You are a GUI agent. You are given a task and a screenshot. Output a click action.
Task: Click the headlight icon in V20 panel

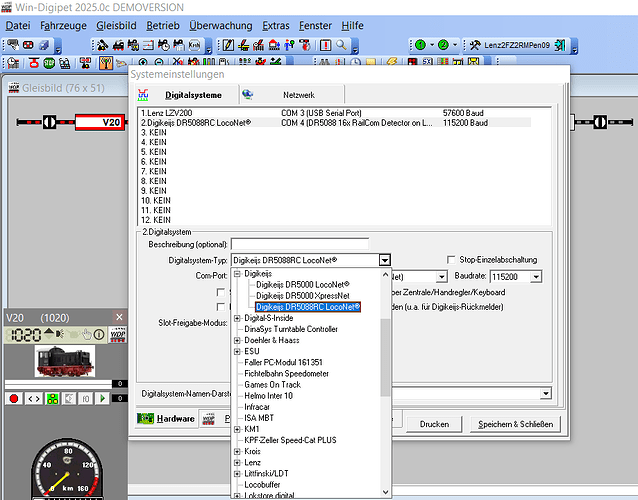(x=60, y=334)
